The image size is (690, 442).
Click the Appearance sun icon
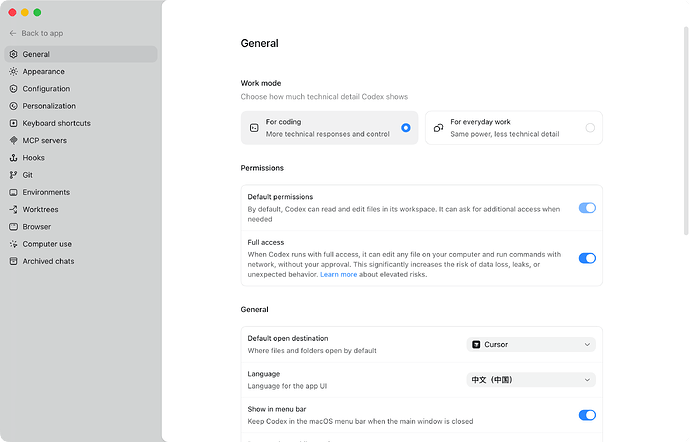tap(14, 71)
